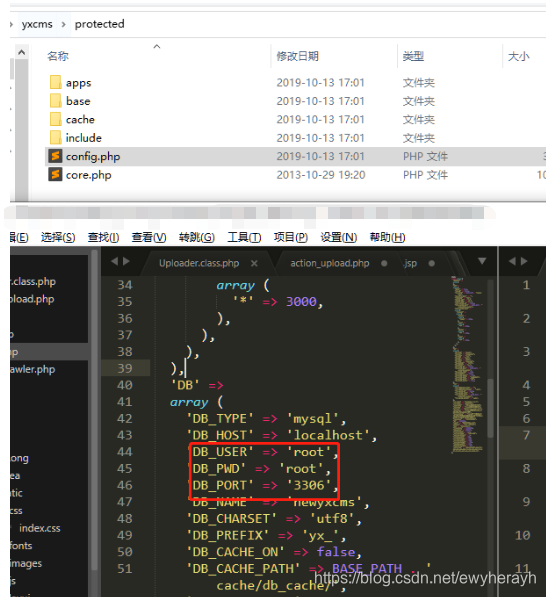Screen dimensions: 546x597
Task: Select awler.php in the sidebar
Action: [x=33, y=369]
